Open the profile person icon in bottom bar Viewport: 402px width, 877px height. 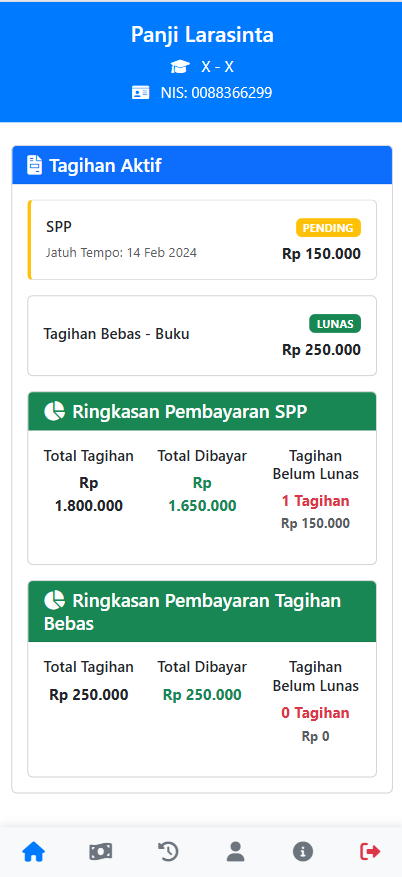tap(235, 852)
